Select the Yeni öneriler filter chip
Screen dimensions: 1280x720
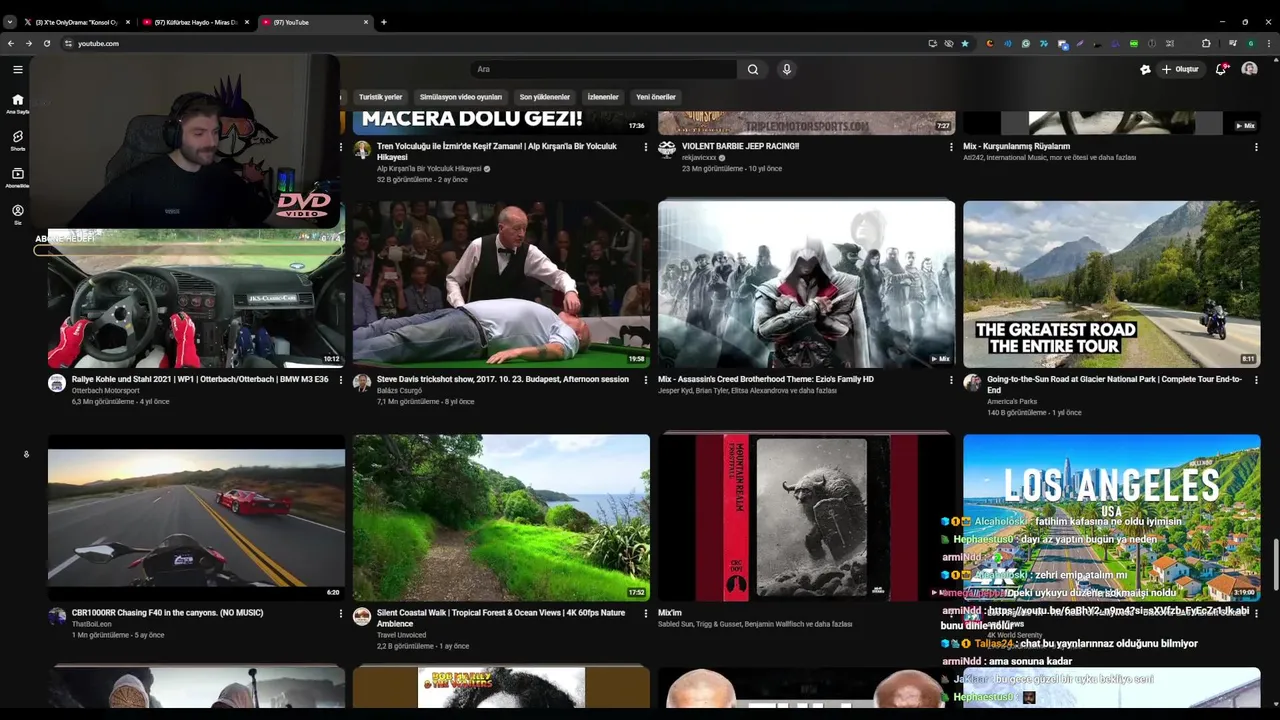(x=656, y=97)
